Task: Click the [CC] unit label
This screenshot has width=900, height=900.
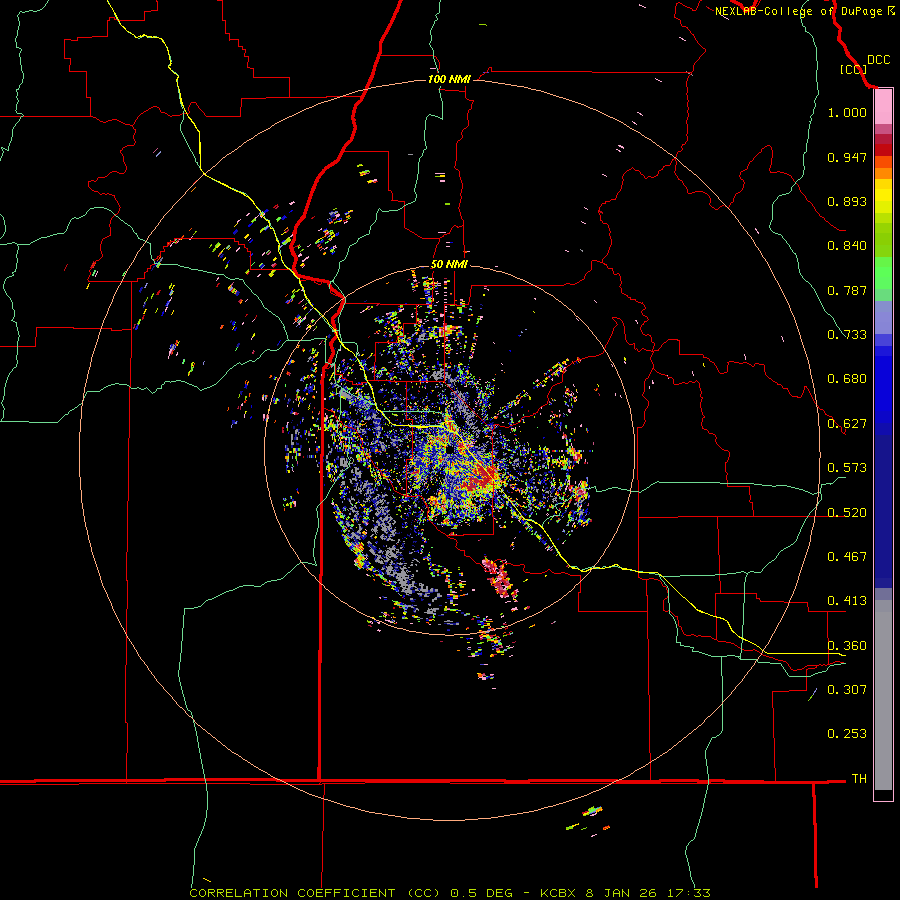Action: [x=853, y=69]
